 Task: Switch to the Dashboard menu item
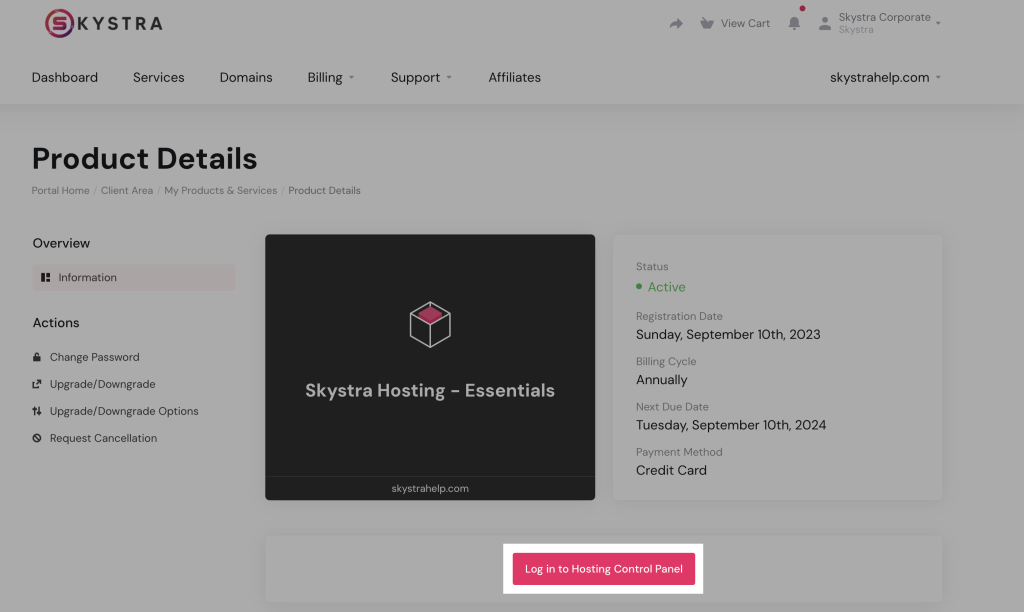[x=64, y=77]
